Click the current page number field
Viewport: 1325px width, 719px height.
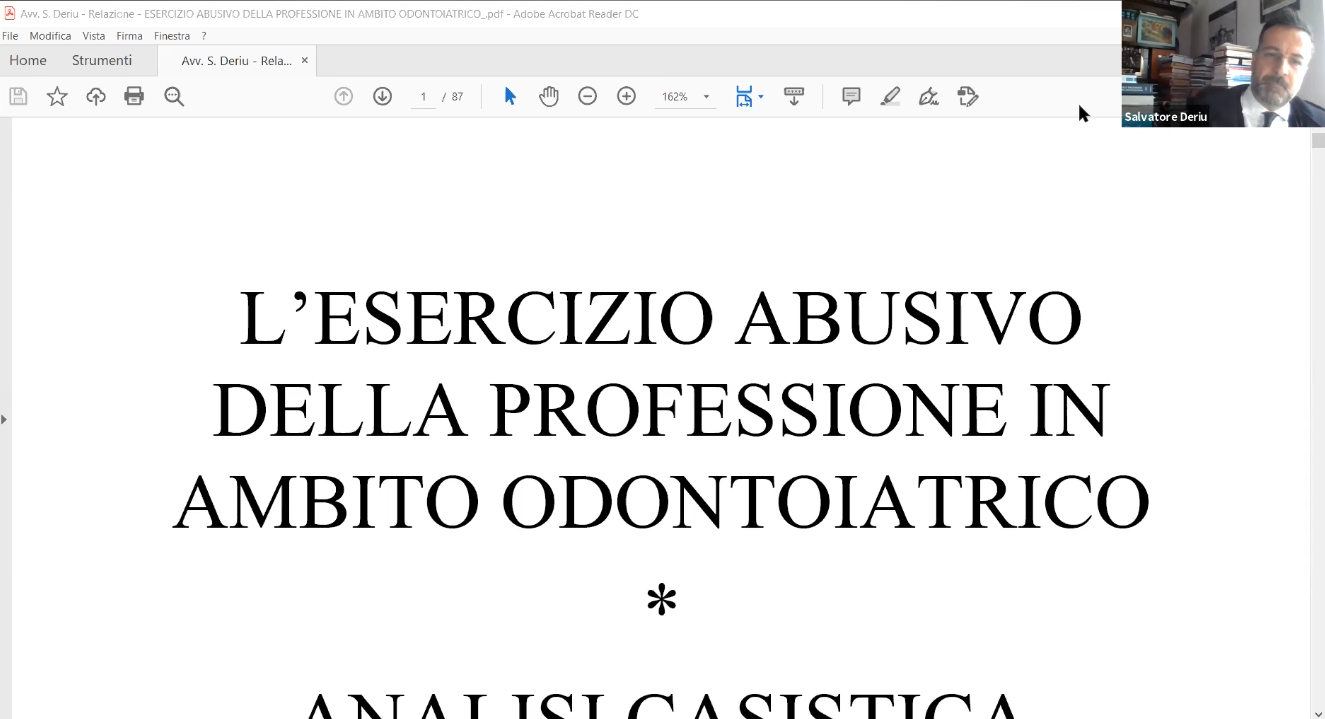click(423, 97)
